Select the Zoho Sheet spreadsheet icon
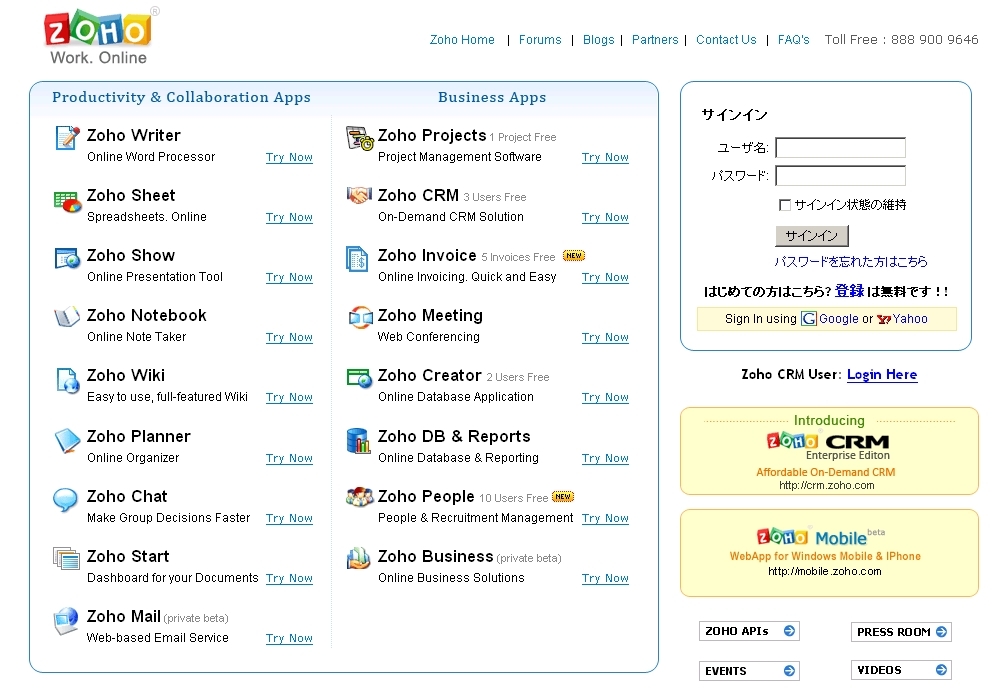Image resolution: width=1008 pixels, height=688 pixels. 66,200
